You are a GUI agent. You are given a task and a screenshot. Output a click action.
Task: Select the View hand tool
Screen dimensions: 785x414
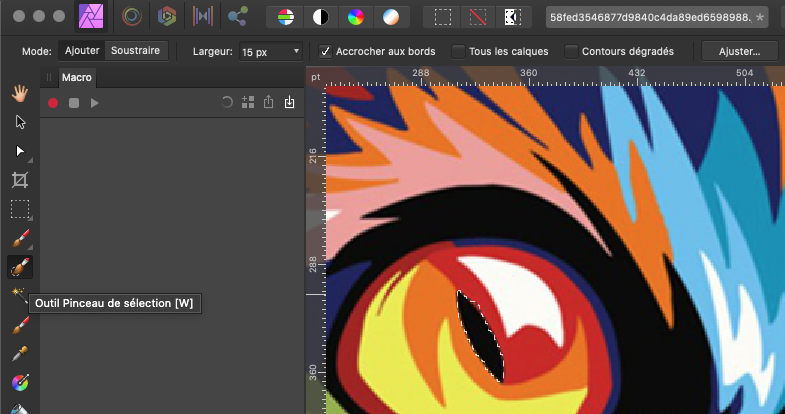point(20,93)
